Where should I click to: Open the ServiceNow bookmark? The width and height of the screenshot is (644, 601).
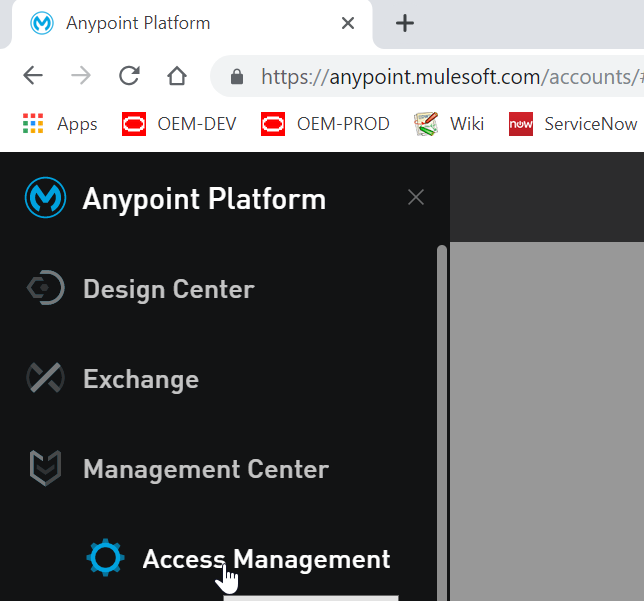[573, 124]
